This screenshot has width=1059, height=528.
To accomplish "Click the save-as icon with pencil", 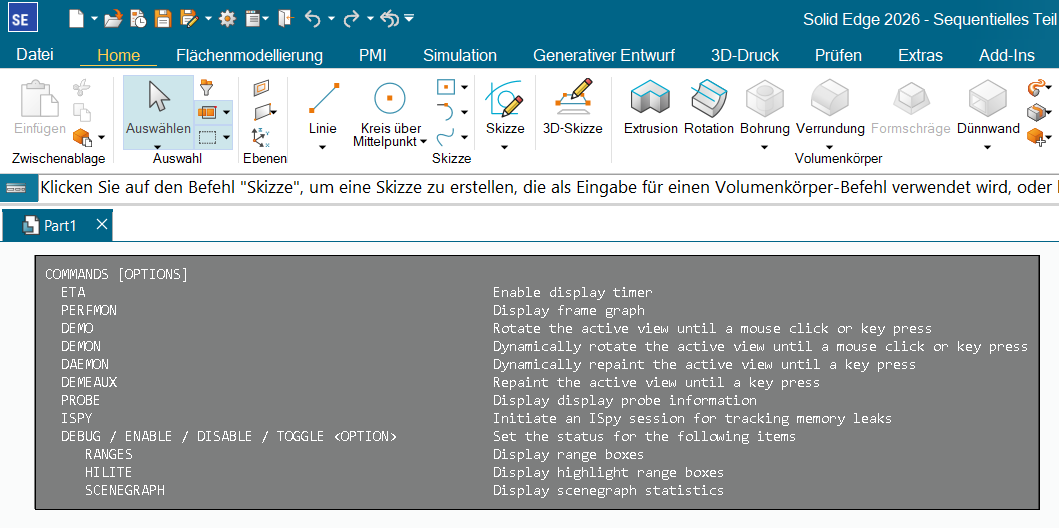I will coord(188,19).
